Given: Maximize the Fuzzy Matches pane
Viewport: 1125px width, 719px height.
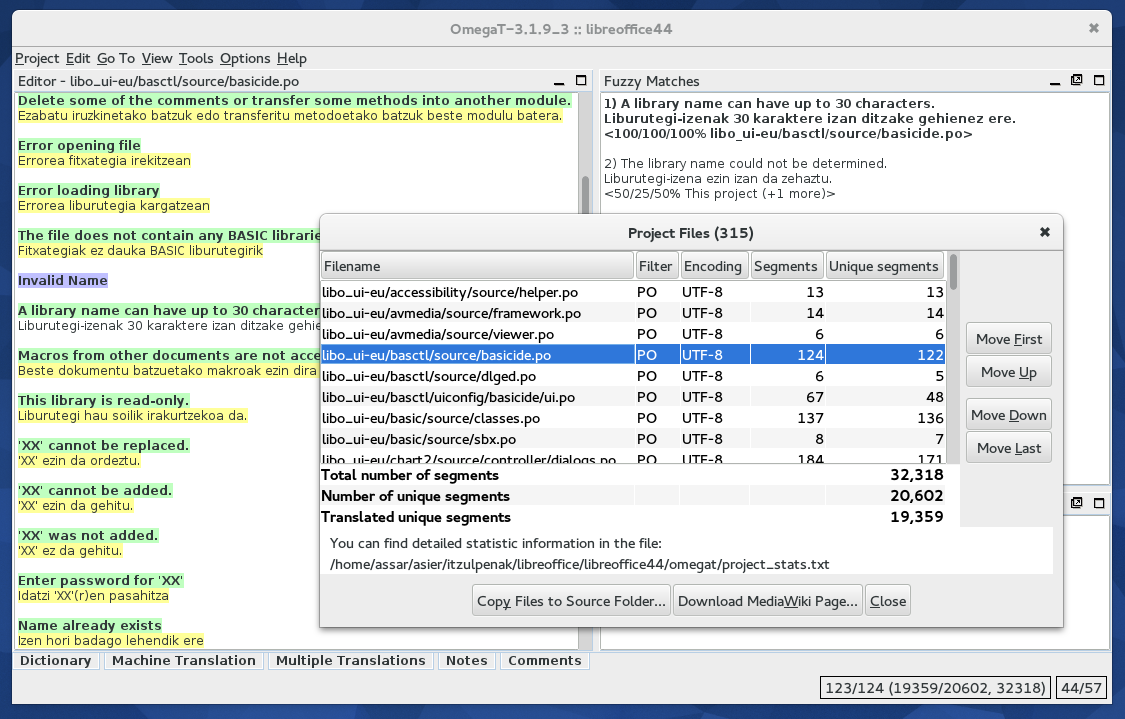Looking at the screenshot, I should click(1098, 81).
